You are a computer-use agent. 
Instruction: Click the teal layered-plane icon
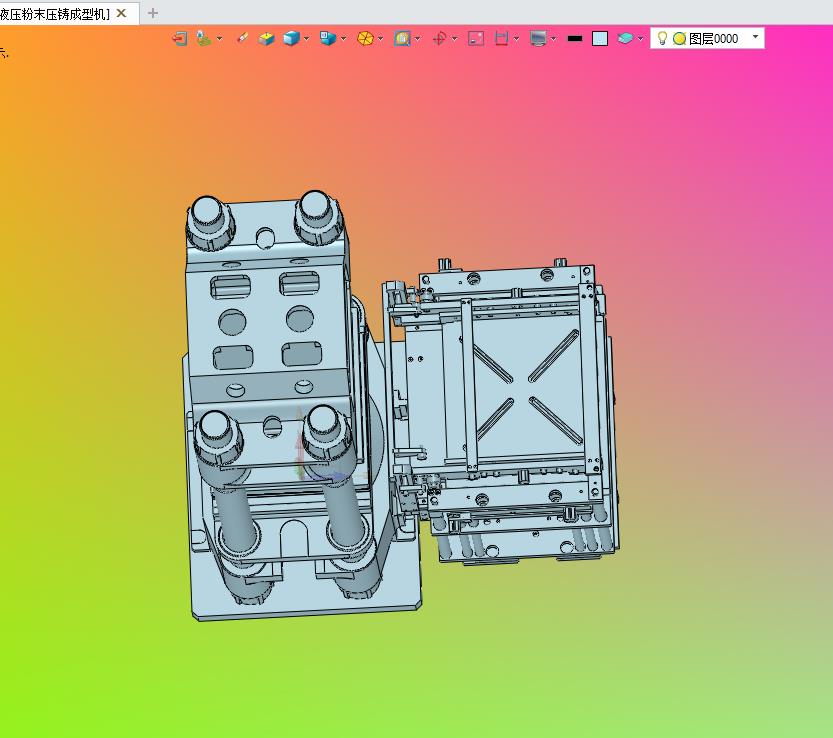click(x=625, y=39)
